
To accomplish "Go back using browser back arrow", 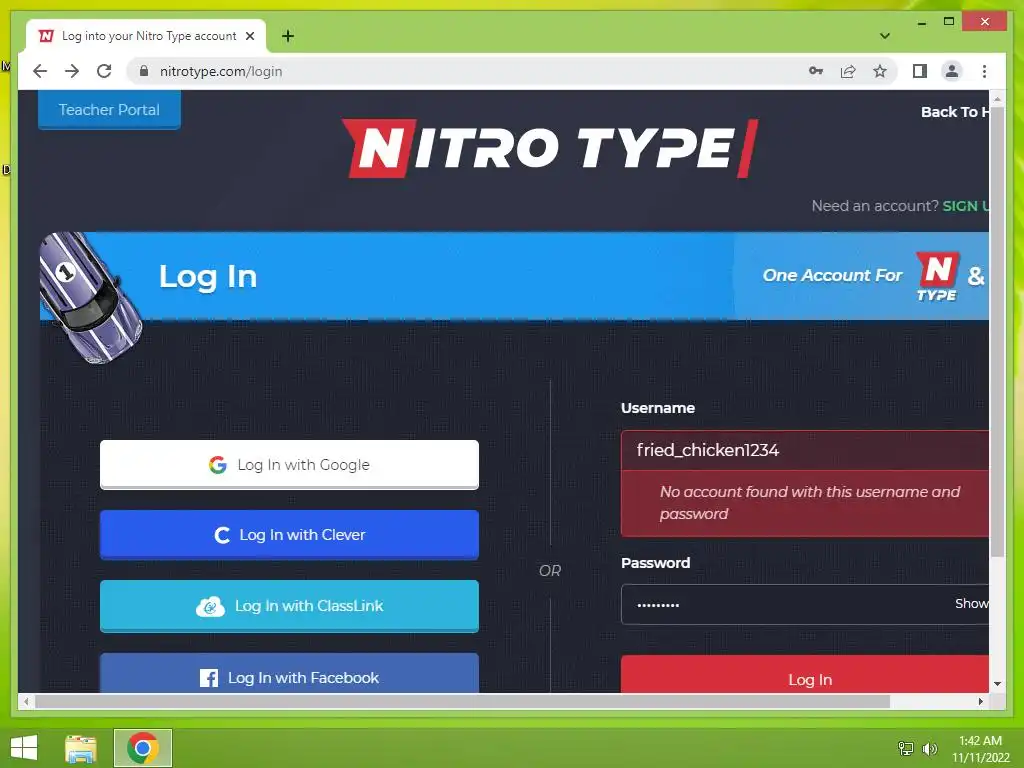I will pos(40,71).
